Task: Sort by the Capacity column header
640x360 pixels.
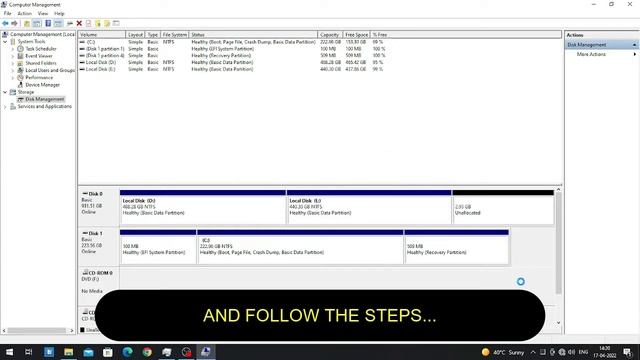Action: pyautogui.click(x=329, y=35)
